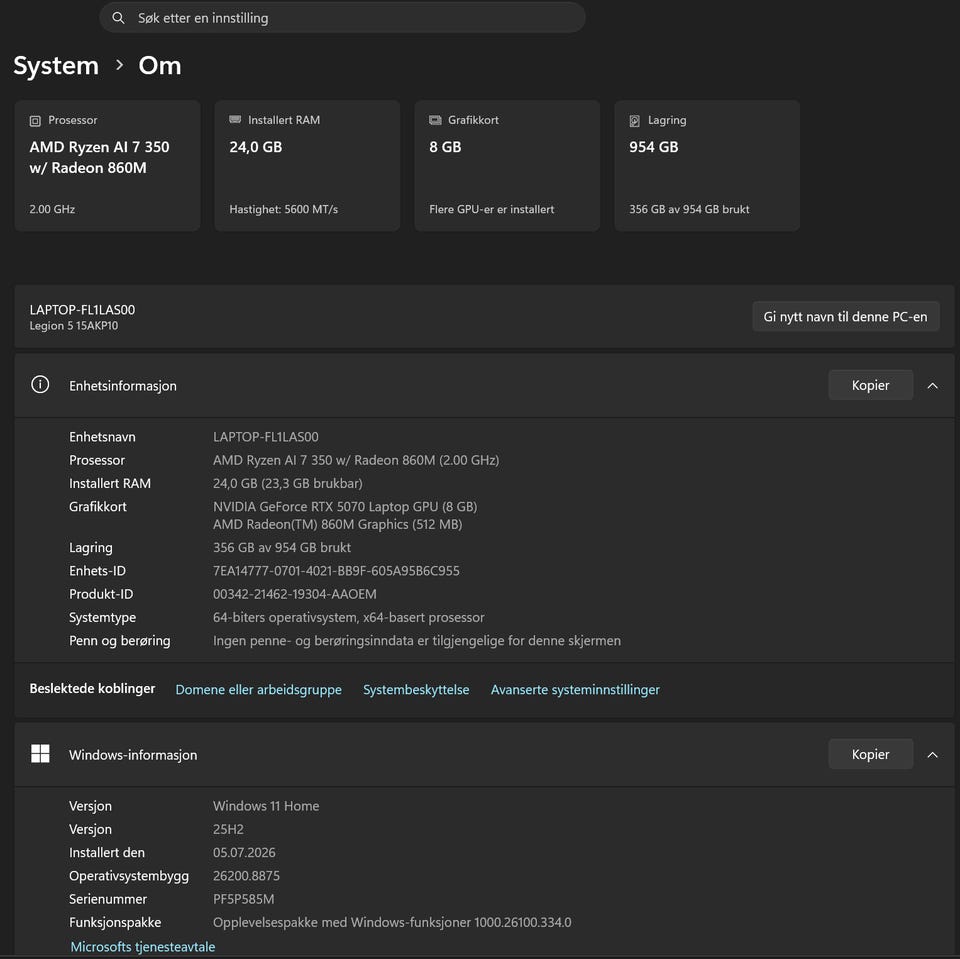Click Enhets-ID value '7EA14777-0701-4021-BB9F-605A95B6C955'

coord(336,571)
